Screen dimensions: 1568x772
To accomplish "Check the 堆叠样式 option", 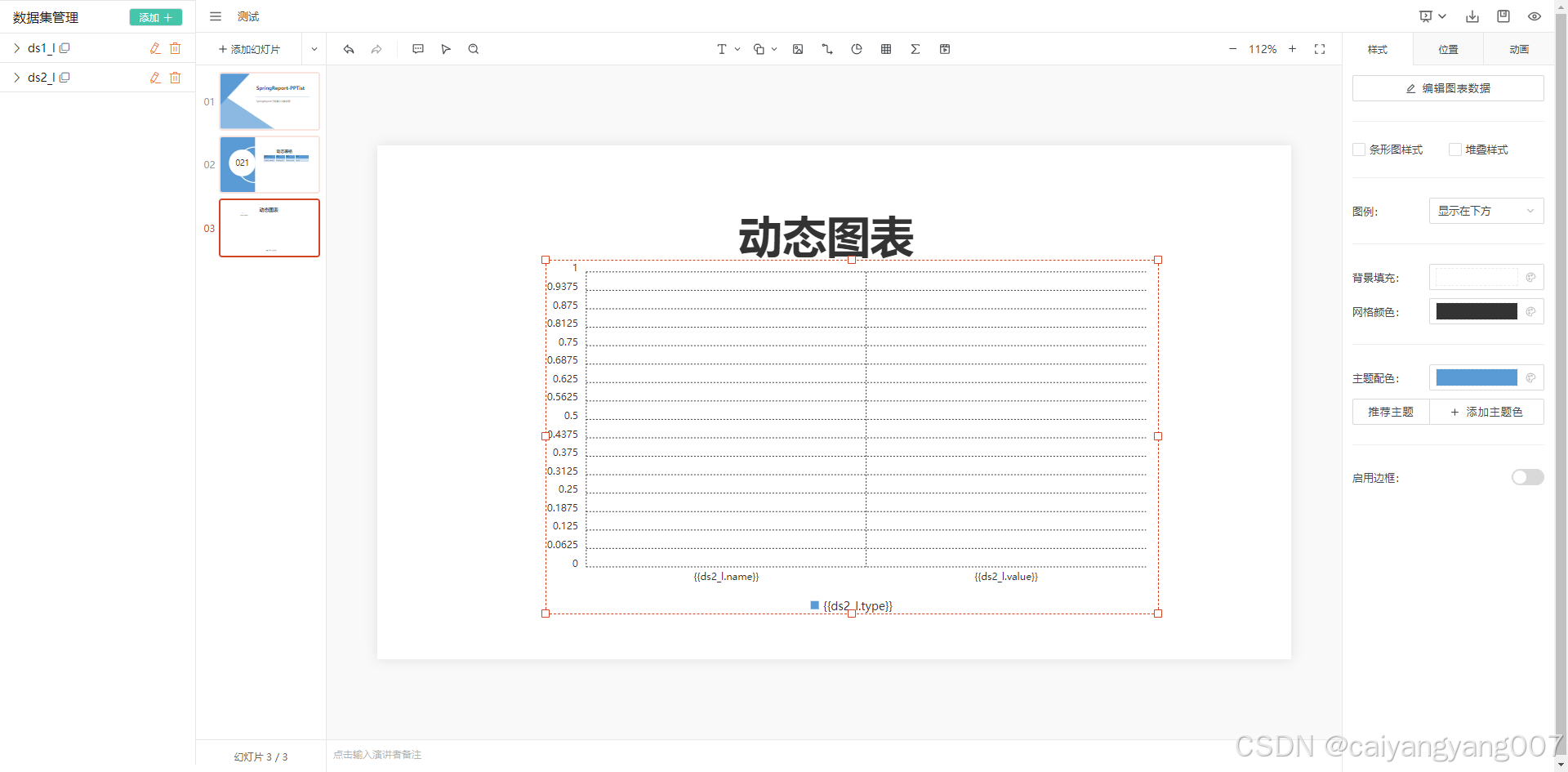I will tap(1454, 149).
